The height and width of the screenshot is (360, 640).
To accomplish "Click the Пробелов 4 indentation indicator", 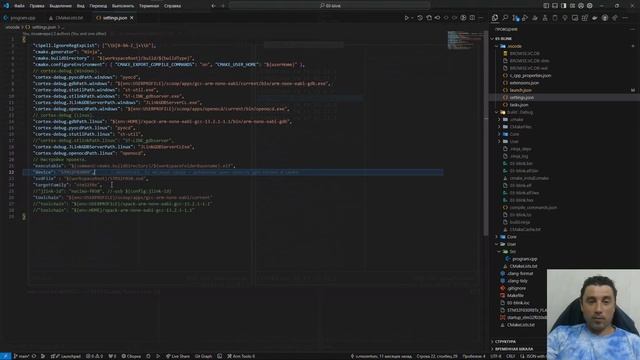I will tap(473, 356).
